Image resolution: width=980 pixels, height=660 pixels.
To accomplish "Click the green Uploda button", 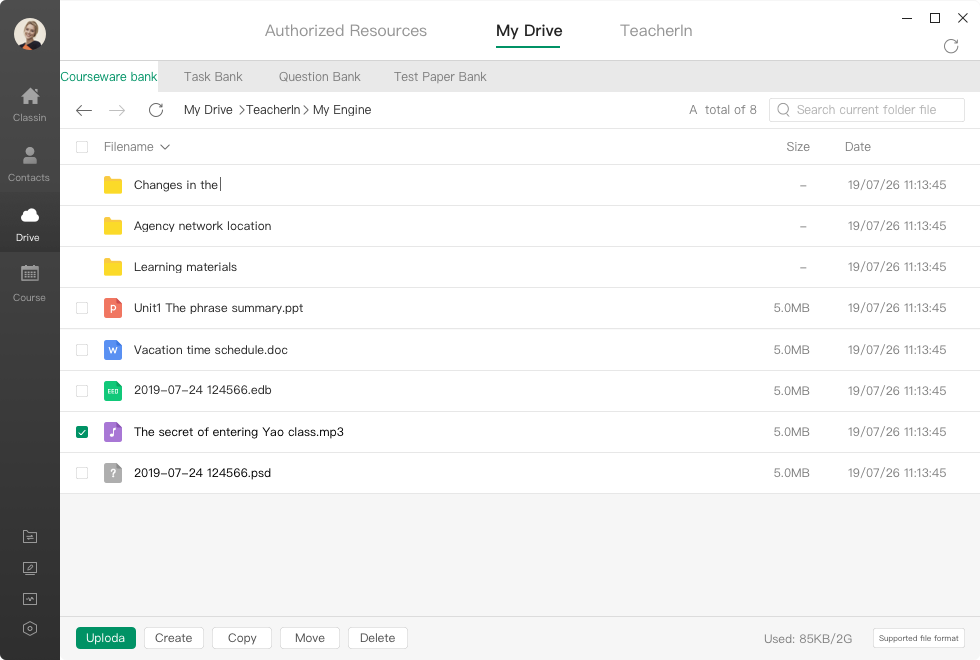I will (x=105, y=638).
